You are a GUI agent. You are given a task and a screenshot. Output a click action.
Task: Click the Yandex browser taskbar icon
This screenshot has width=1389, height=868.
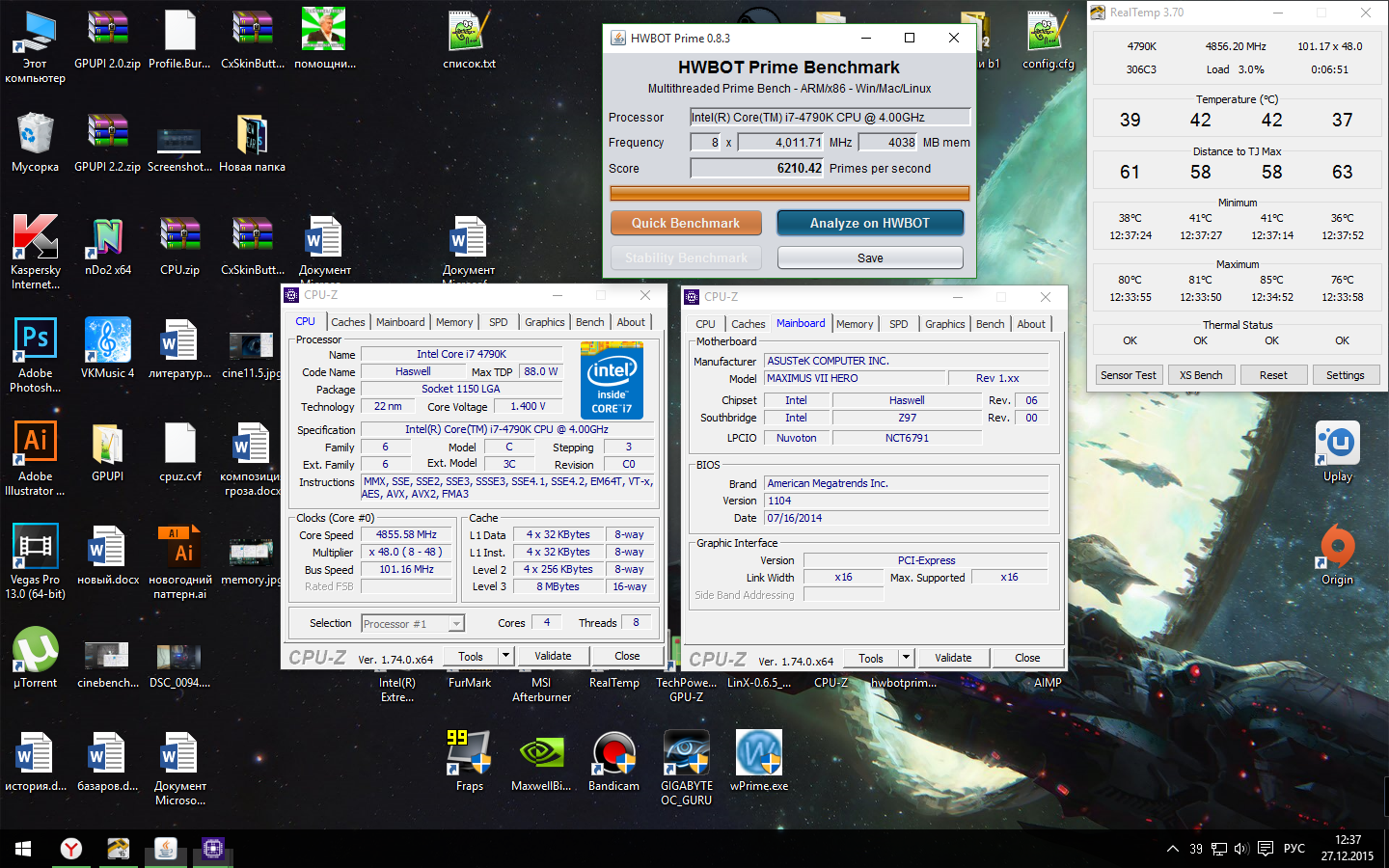click(71, 849)
